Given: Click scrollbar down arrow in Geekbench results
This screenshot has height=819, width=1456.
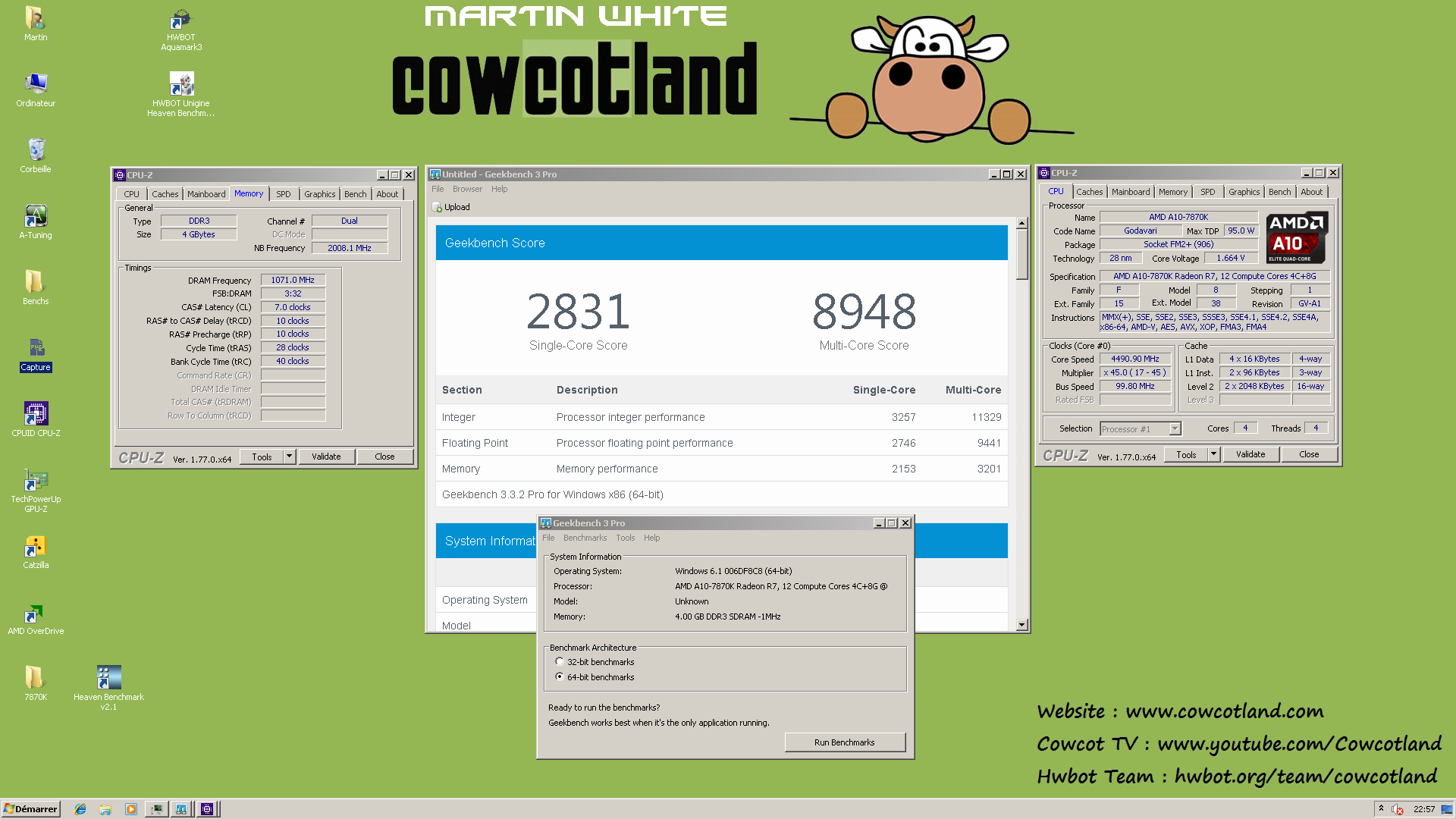Looking at the screenshot, I should tap(1021, 625).
